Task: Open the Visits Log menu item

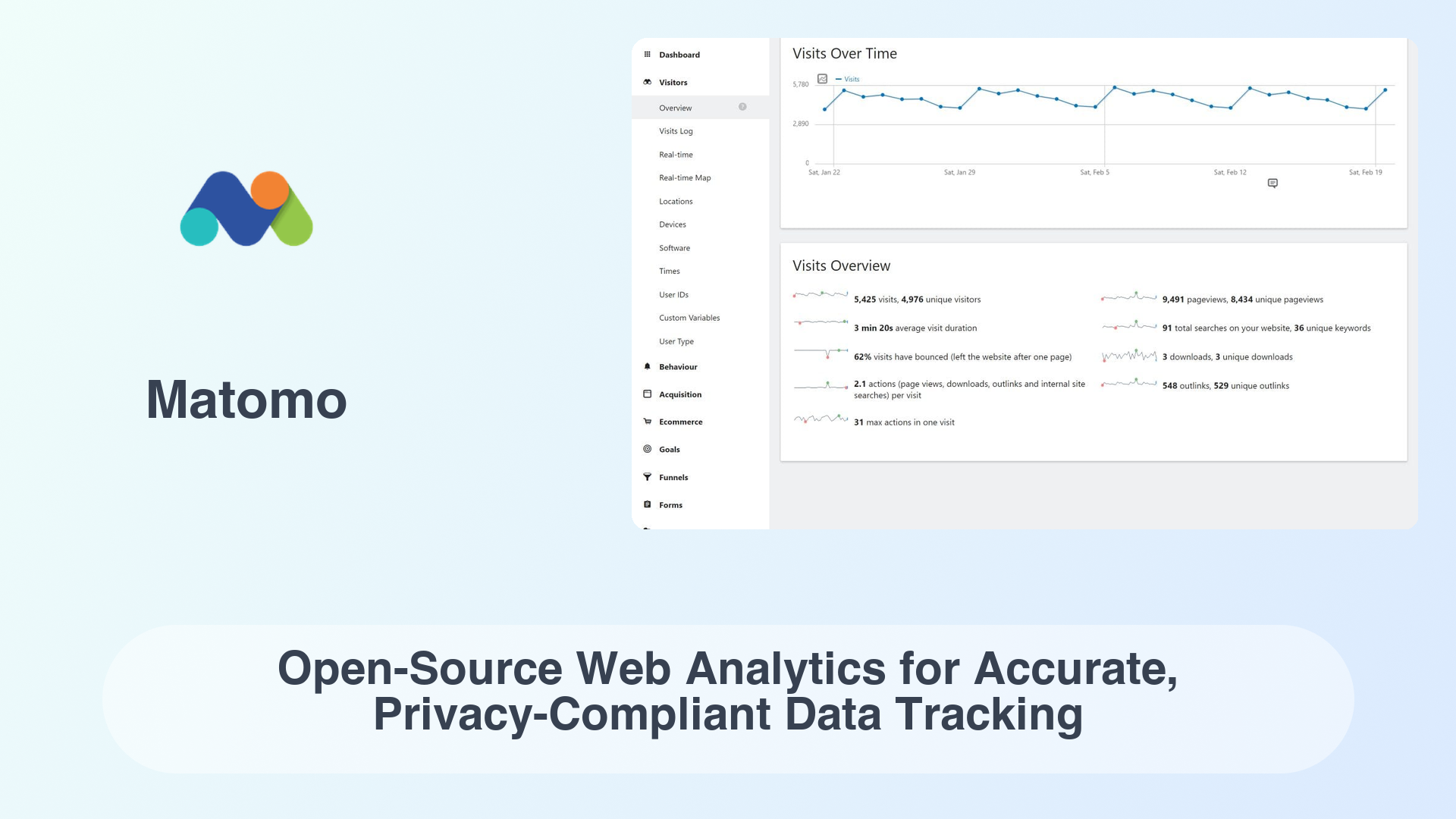Action: tap(676, 130)
